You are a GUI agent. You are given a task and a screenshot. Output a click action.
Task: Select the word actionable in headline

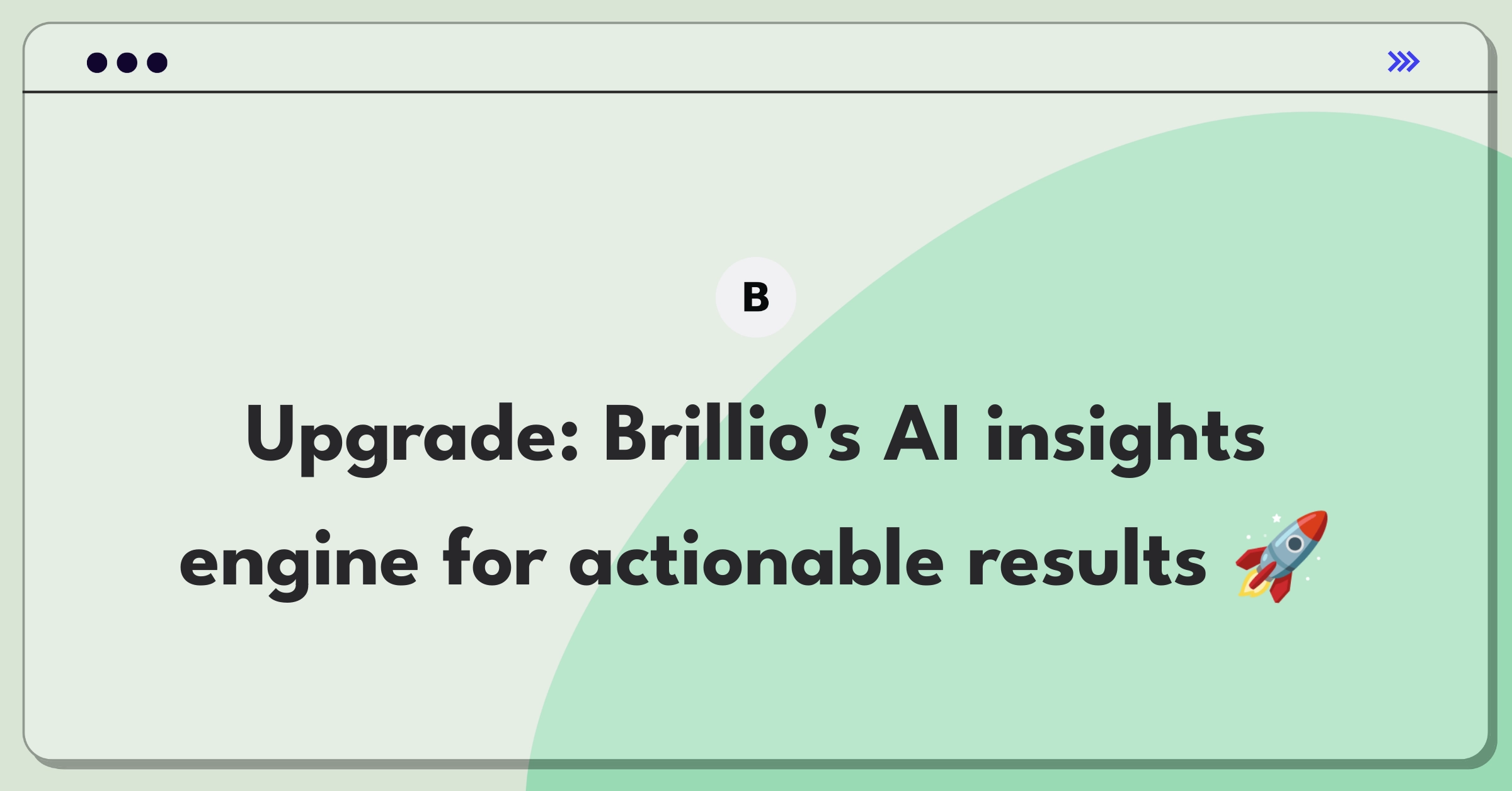pyautogui.click(x=756, y=558)
